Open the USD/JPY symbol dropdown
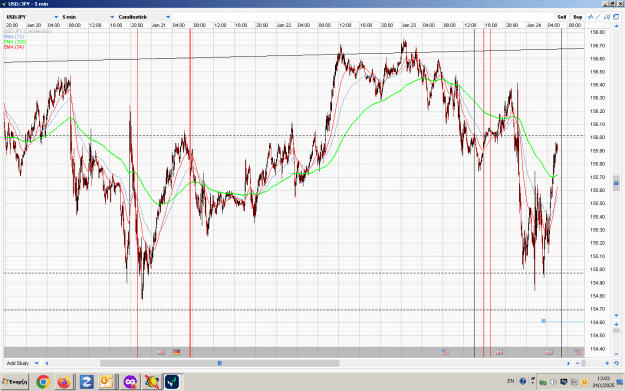Image resolution: width=625 pixels, height=391 pixels. pos(32,17)
